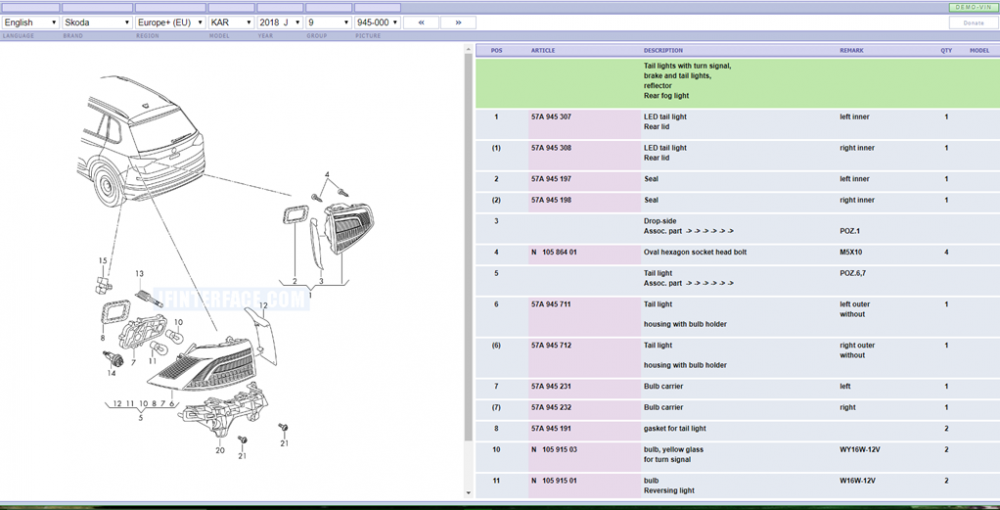The width and height of the screenshot is (1000, 510).
Task: Click the diagram panel vertical scrollbar
Action: pyautogui.click(x=467, y=250)
